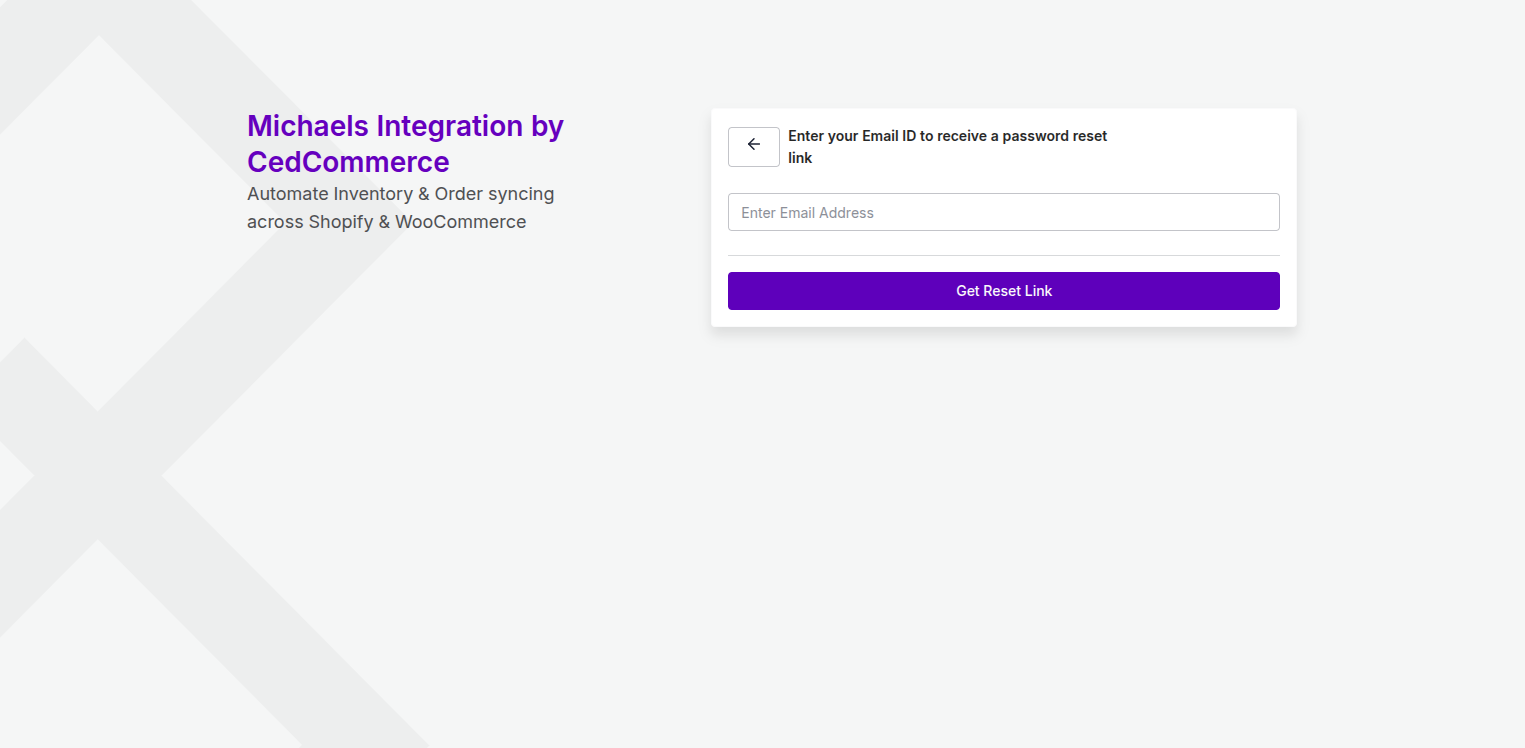Click the Get Reset Link label text
The width and height of the screenshot is (1525, 748).
pyautogui.click(x=1004, y=291)
